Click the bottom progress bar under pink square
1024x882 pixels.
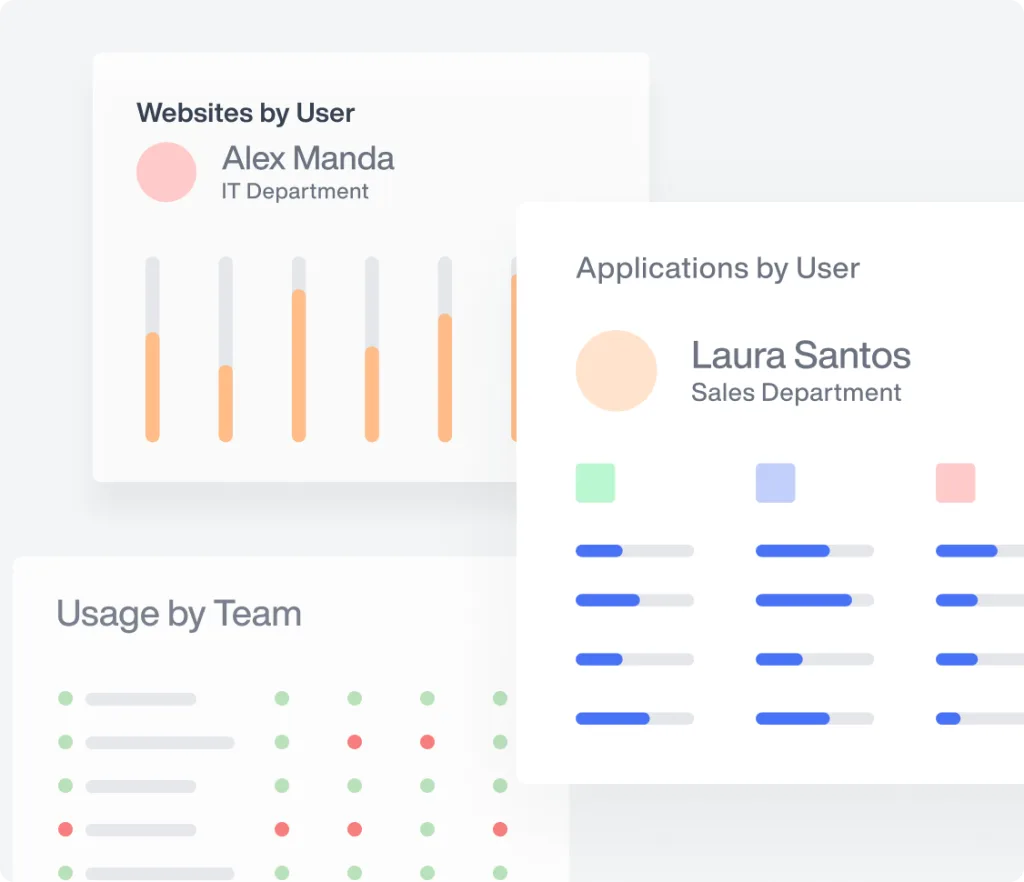click(x=980, y=719)
